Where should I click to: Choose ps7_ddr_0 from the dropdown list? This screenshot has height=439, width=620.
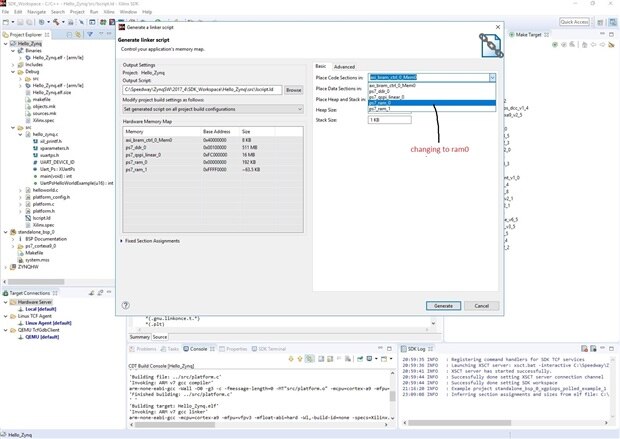(381, 91)
